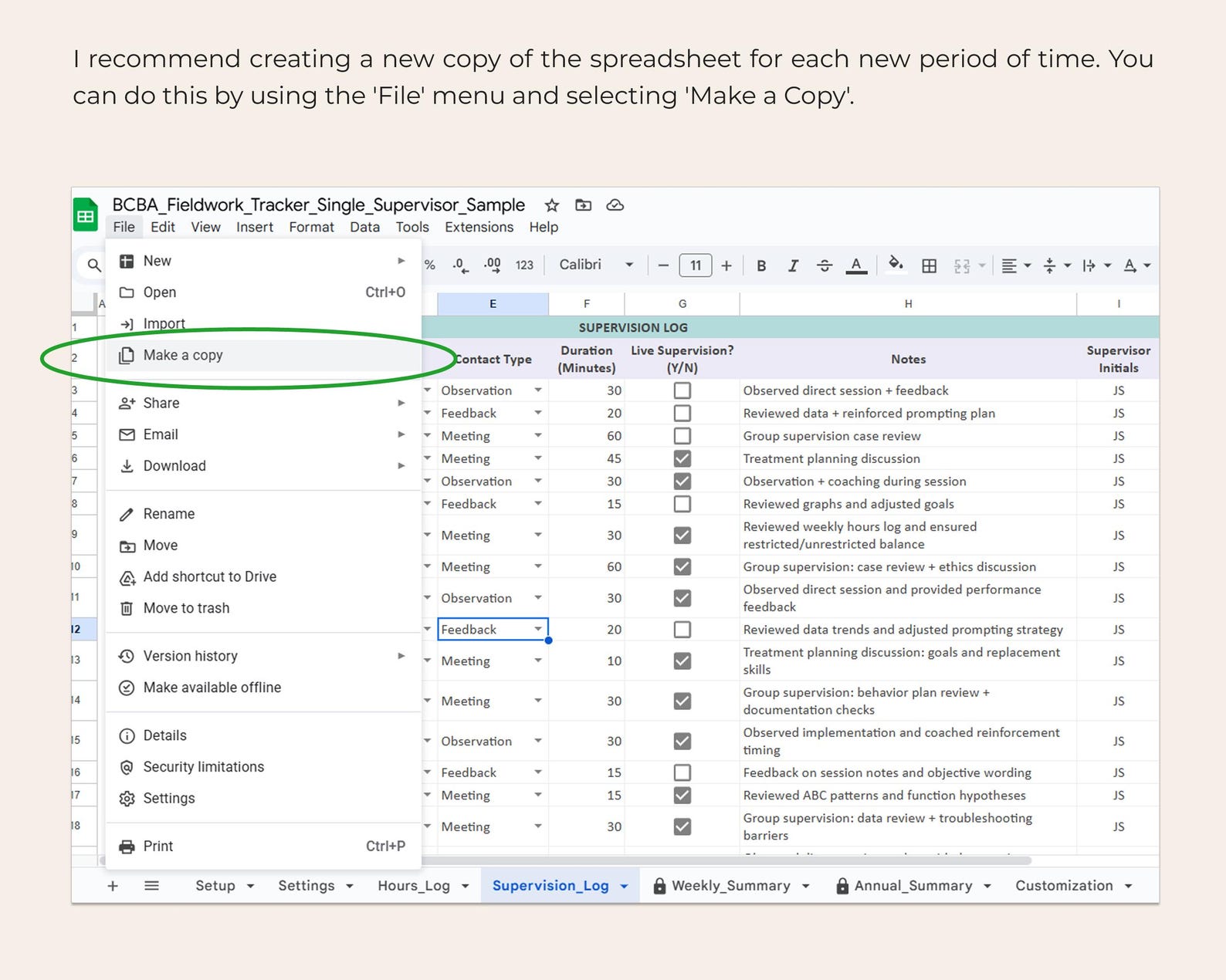The height and width of the screenshot is (980, 1226).
Task: Open the selected Feedback contact type dropdown
Action: 538,630
